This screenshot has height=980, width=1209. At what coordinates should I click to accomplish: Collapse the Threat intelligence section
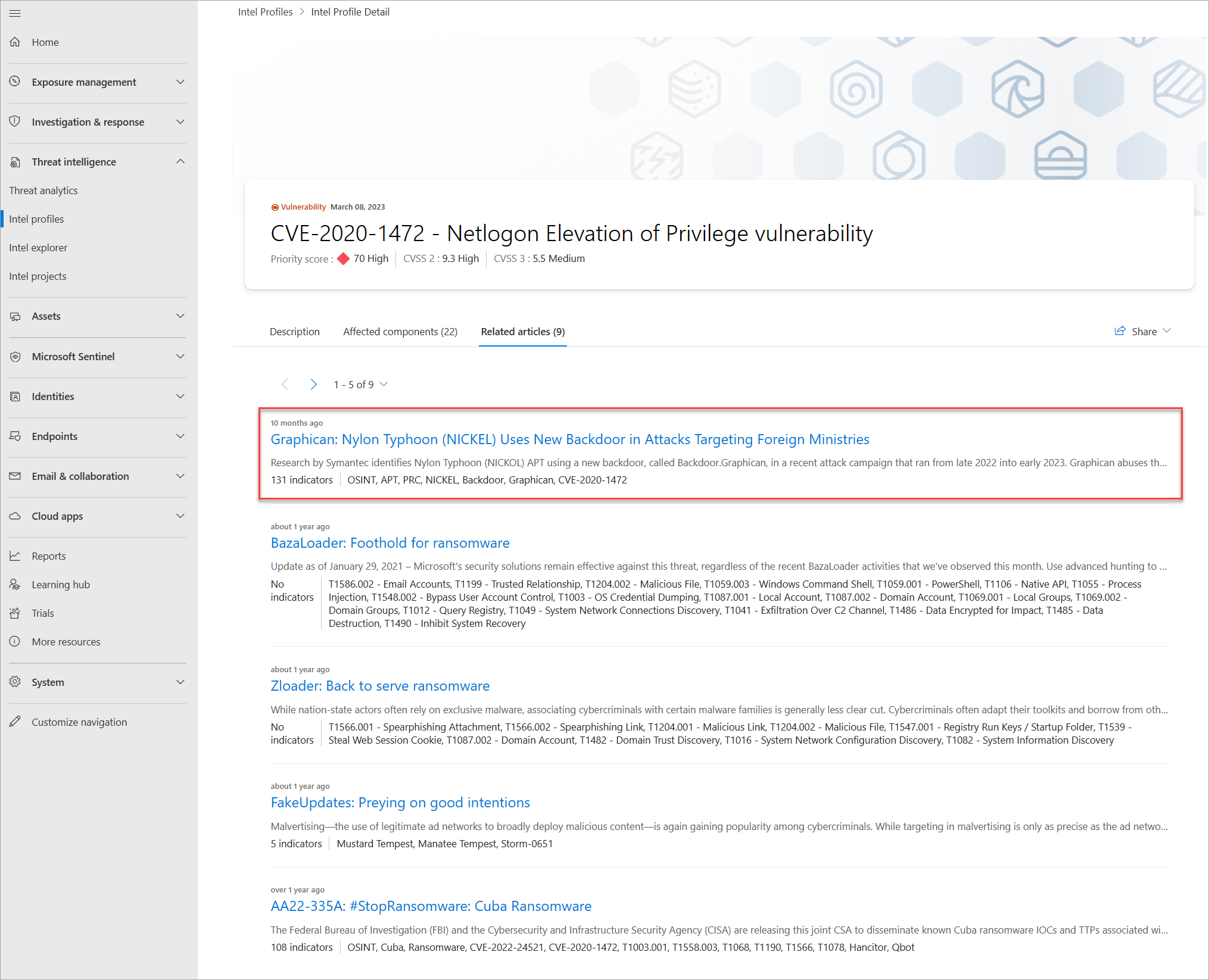180,162
